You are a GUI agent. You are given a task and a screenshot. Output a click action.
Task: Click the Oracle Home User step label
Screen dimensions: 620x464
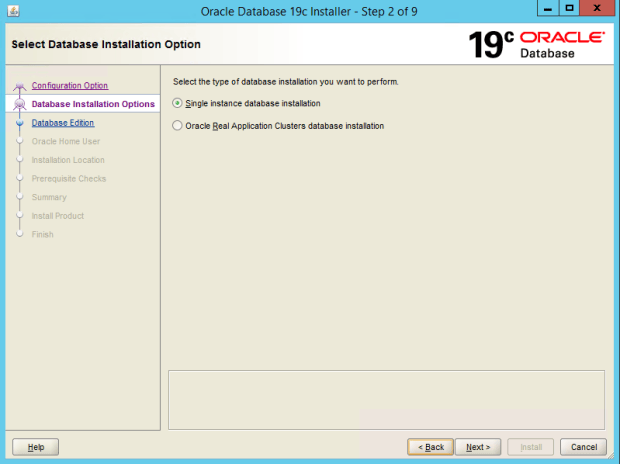click(x=66, y=141)
